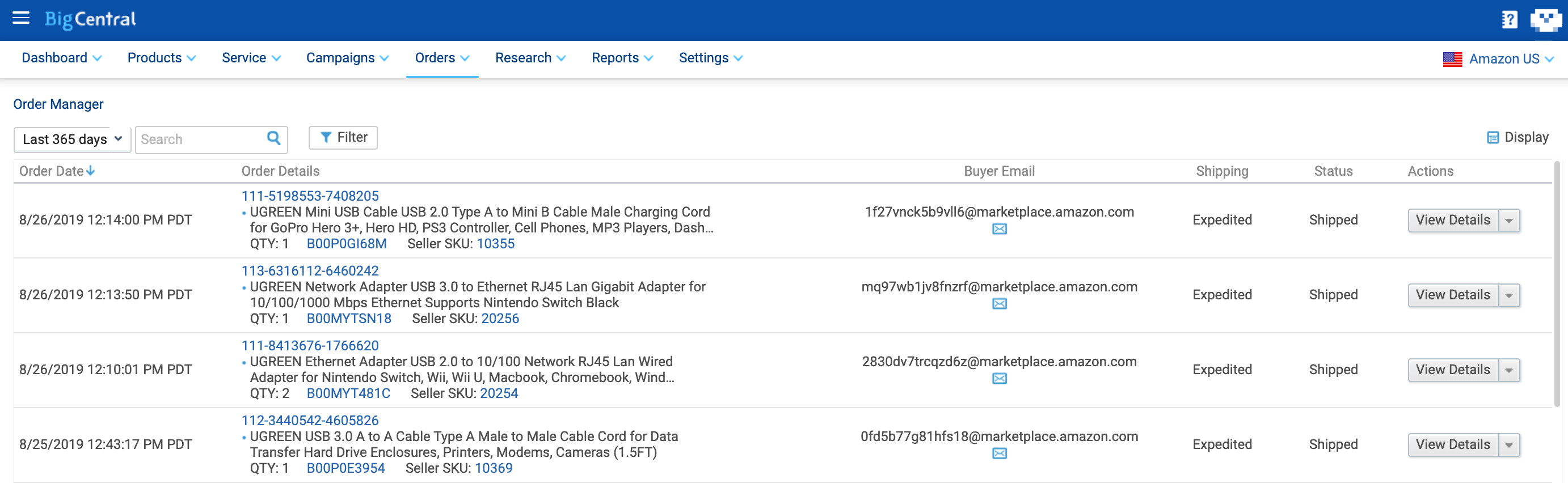Email buyer mq97wb1jv8fnzrf via envelope icon
The height and width of the screenshot is (483, 1568).
(x=1000, y=303)
